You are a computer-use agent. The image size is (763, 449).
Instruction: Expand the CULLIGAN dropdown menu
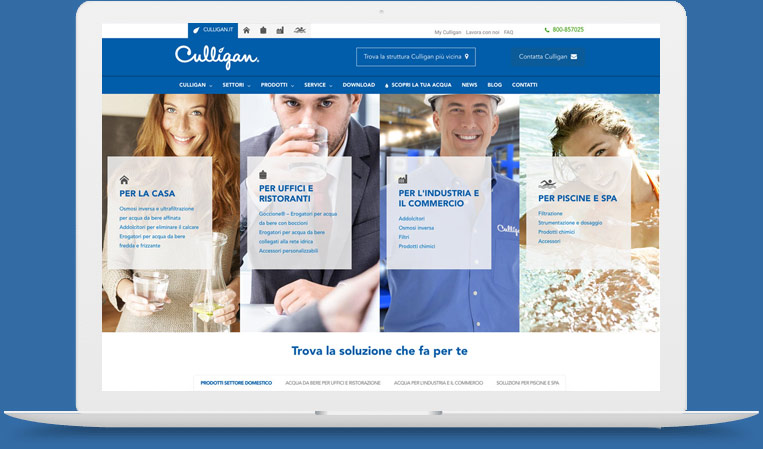(196, 85)
